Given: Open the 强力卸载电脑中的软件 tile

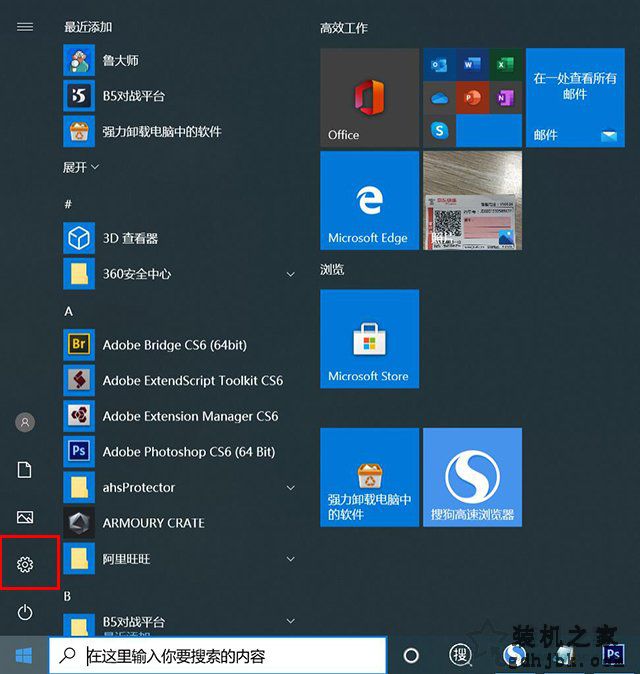Looking at the screenshot, I should 369,477.
